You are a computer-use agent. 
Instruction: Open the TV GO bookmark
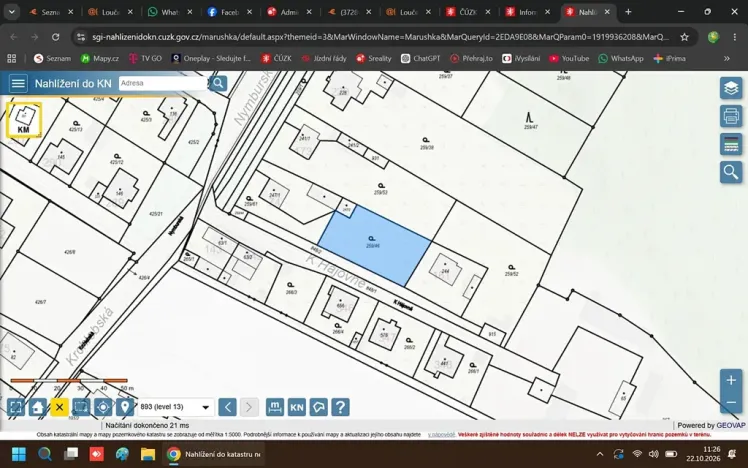145,58
